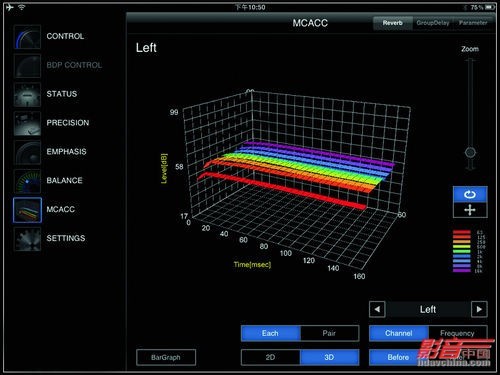Open the SETTINGS gear icon
Image resolution: width=500 pixels, height=375 pixels.
pyautogui.click(x=27, y=239)
